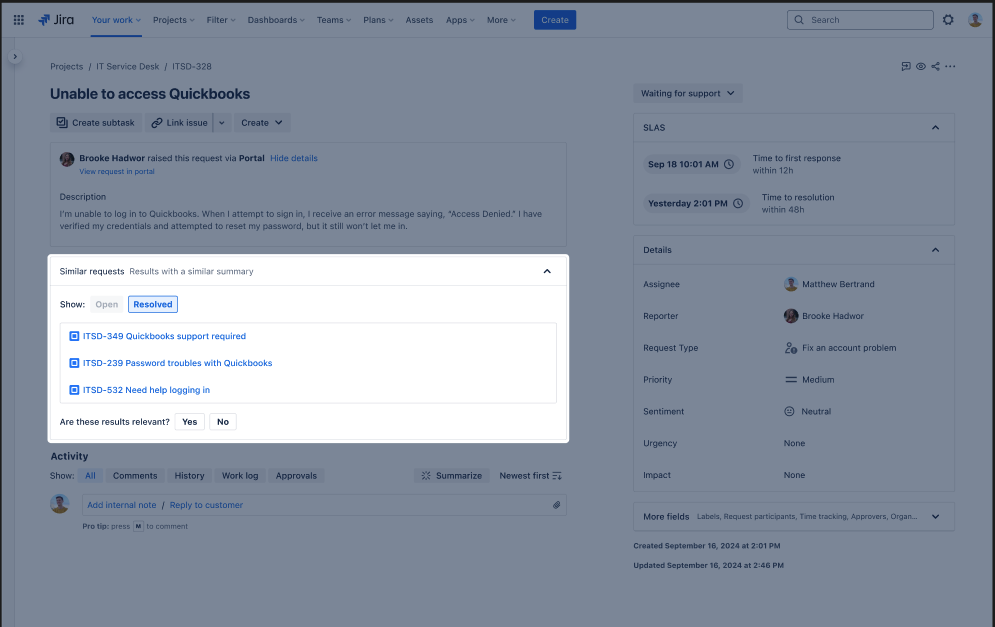Collapse the Details panel
Screen dimensions: 995x627
935,250
